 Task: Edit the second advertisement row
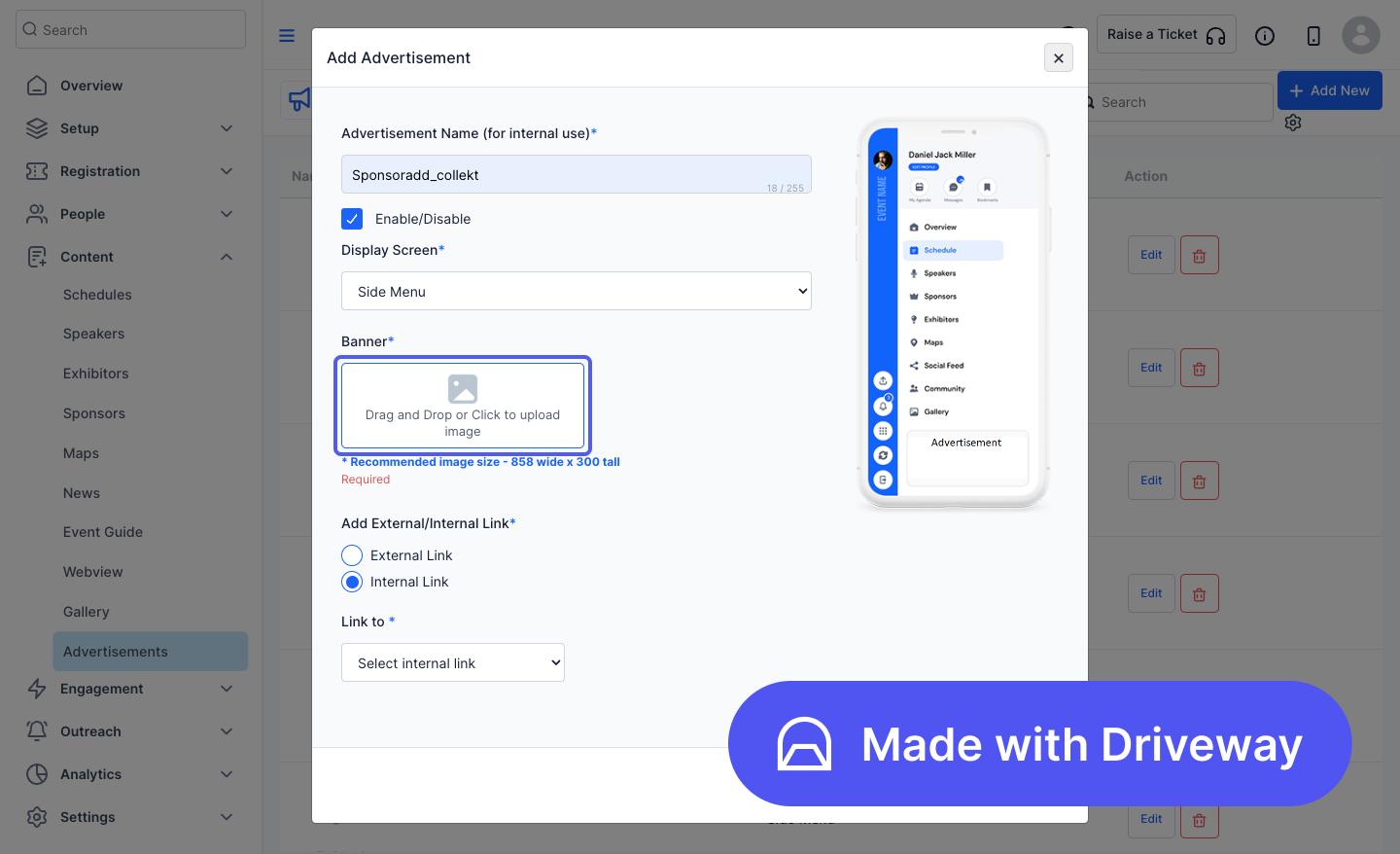coord(1151,368)
